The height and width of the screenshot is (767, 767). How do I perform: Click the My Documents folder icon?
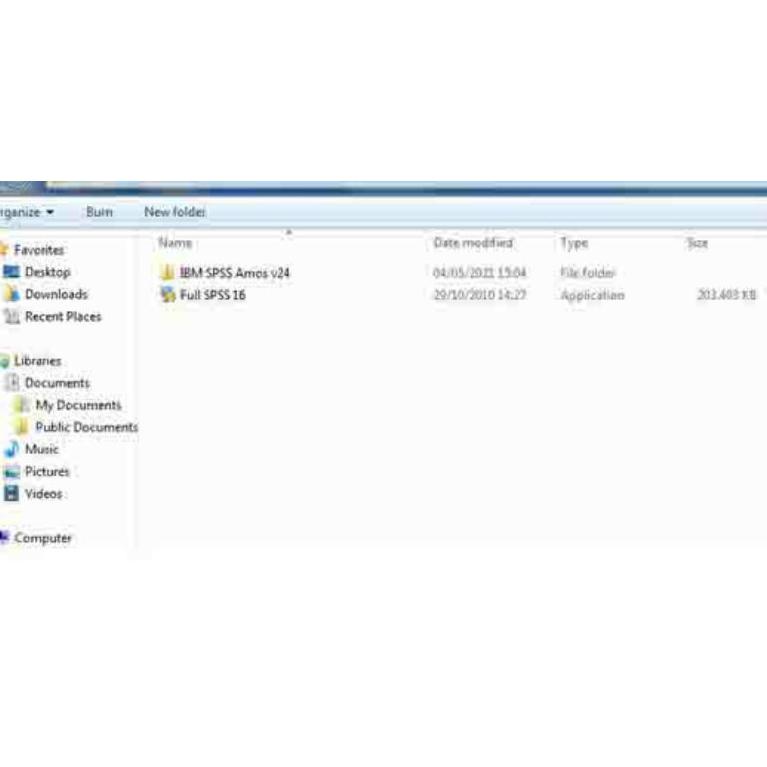tap(22, 405)
